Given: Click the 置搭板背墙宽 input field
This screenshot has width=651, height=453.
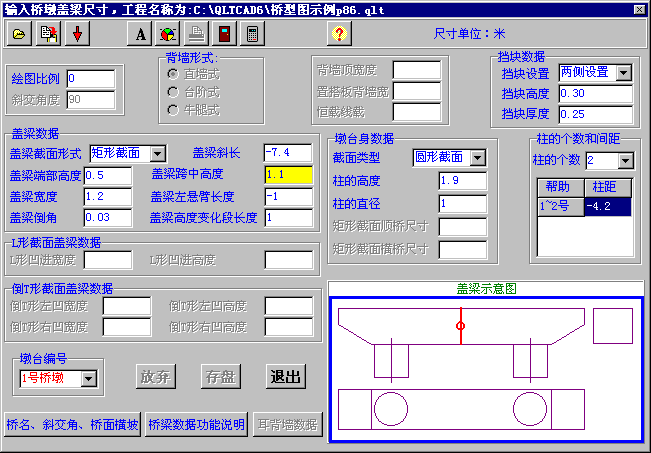Looking at the screenshot, I should point(417,91).
